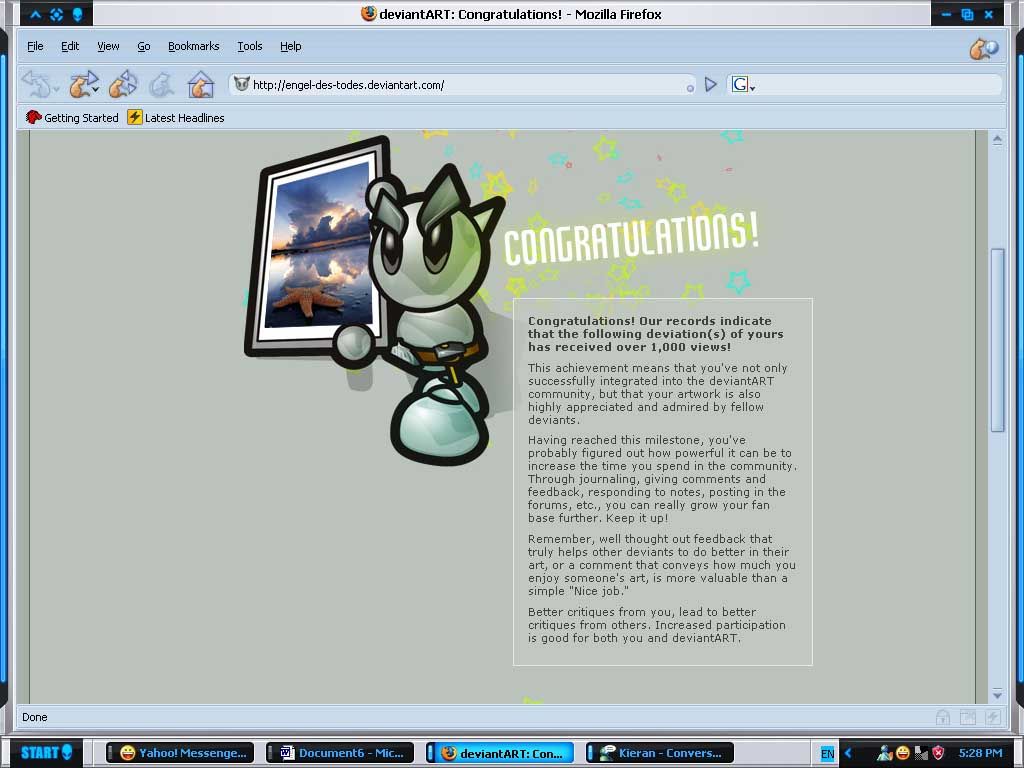Image resolution: width=1024 pixels, height=768 pixels.
Task: Open the File menu
Action: pyautogui.click(x=35, y=46)
